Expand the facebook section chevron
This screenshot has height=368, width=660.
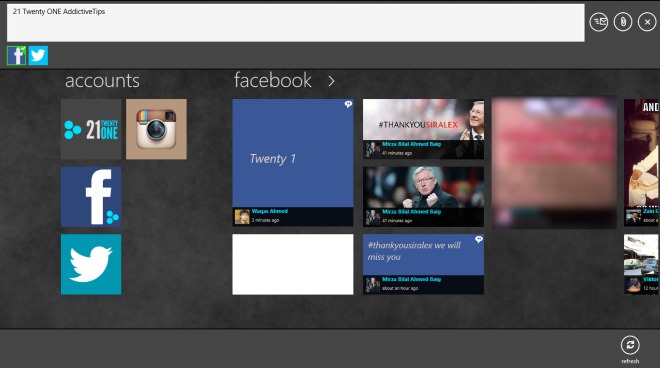click(x=331, y=81)
